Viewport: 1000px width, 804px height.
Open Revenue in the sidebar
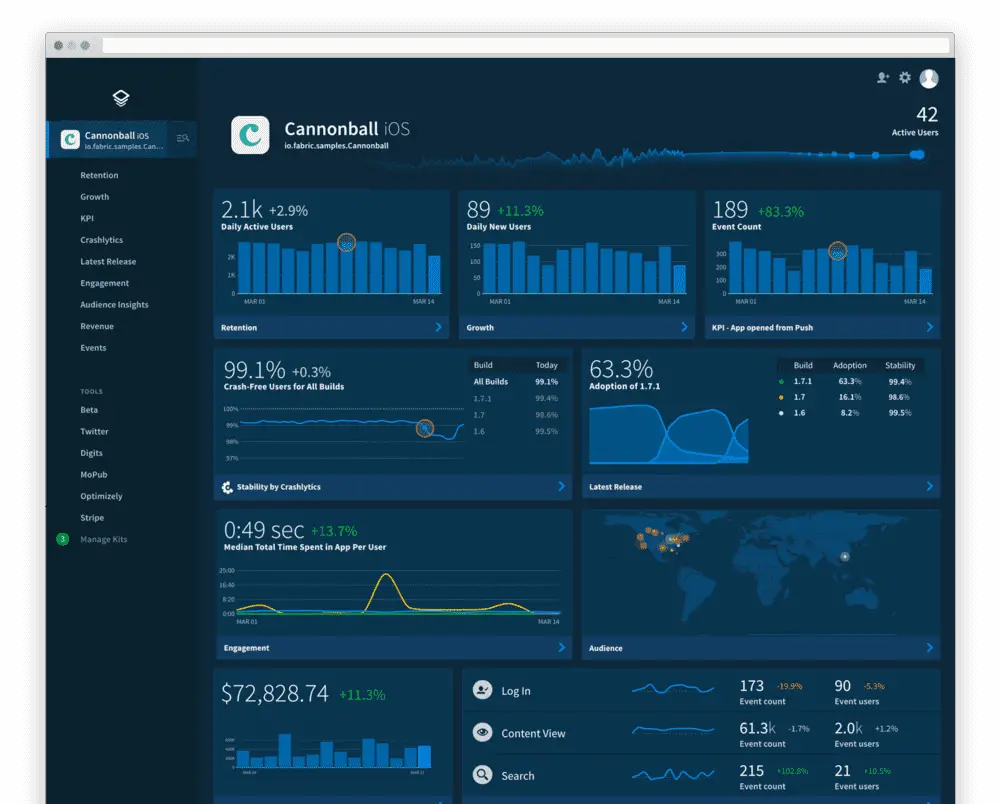pos(97,326)
